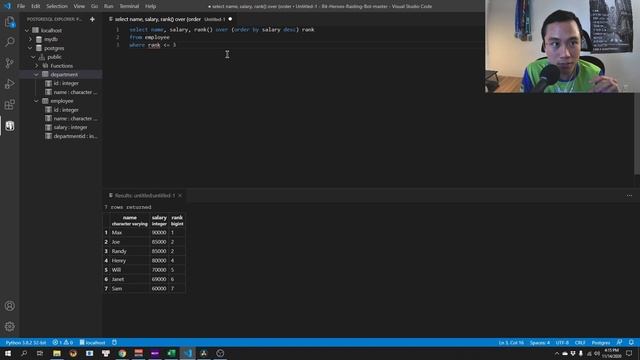
Task: Select the departmentid column in employee tree
Action: (75, 136)
